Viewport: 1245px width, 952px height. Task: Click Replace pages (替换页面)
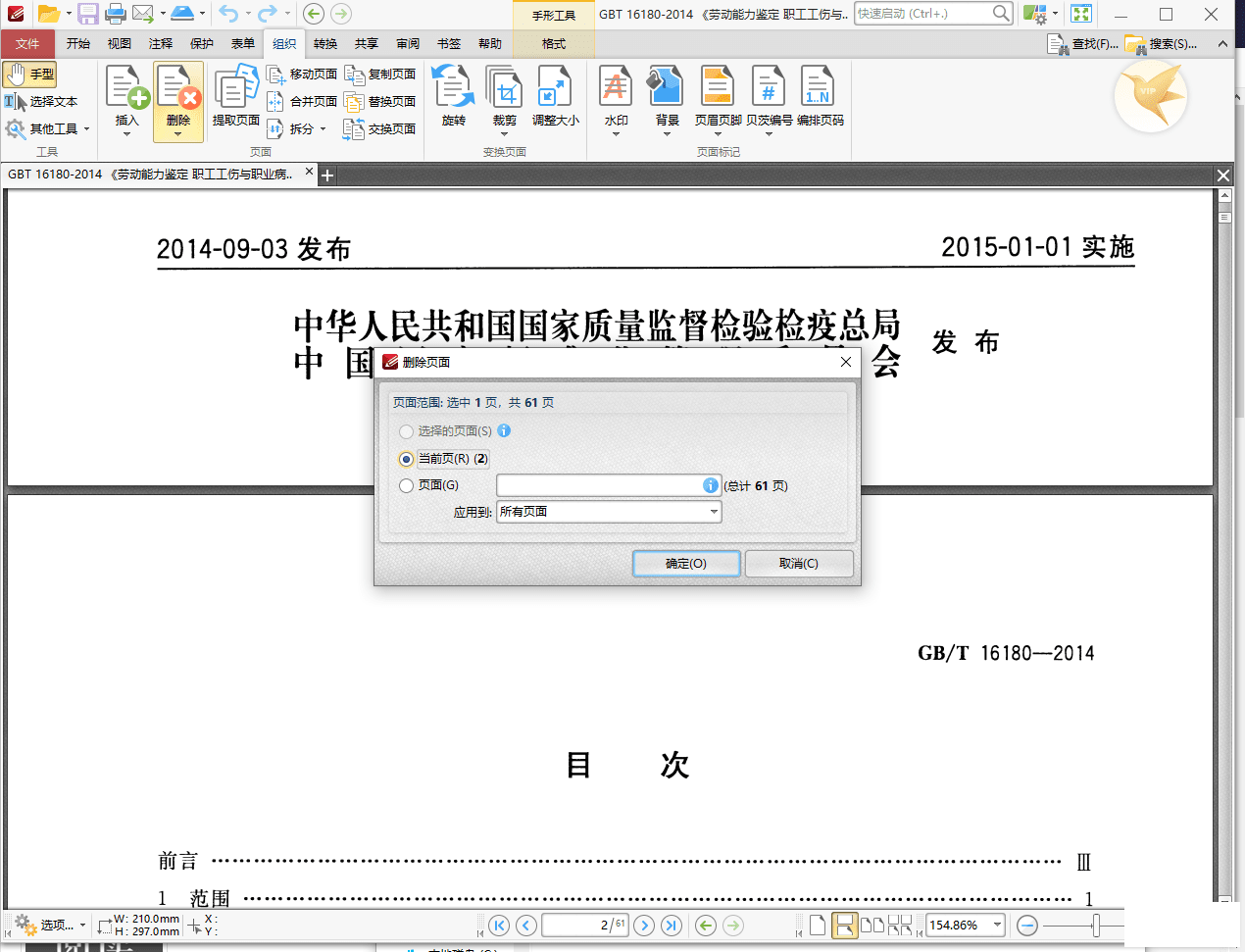coord(380,102)
